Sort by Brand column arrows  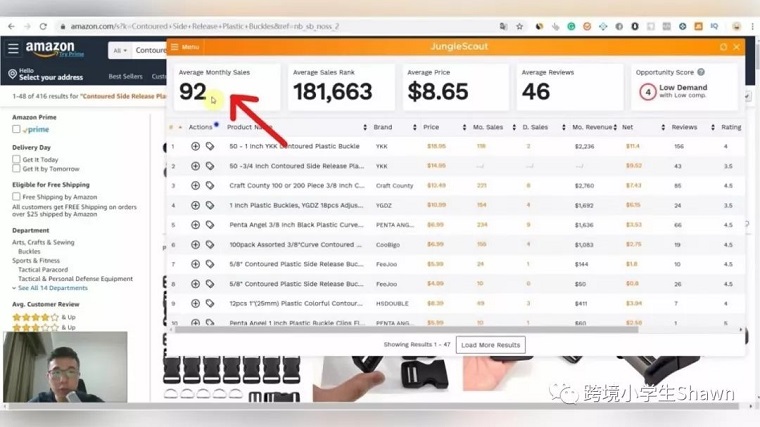[x=414, y=127]
